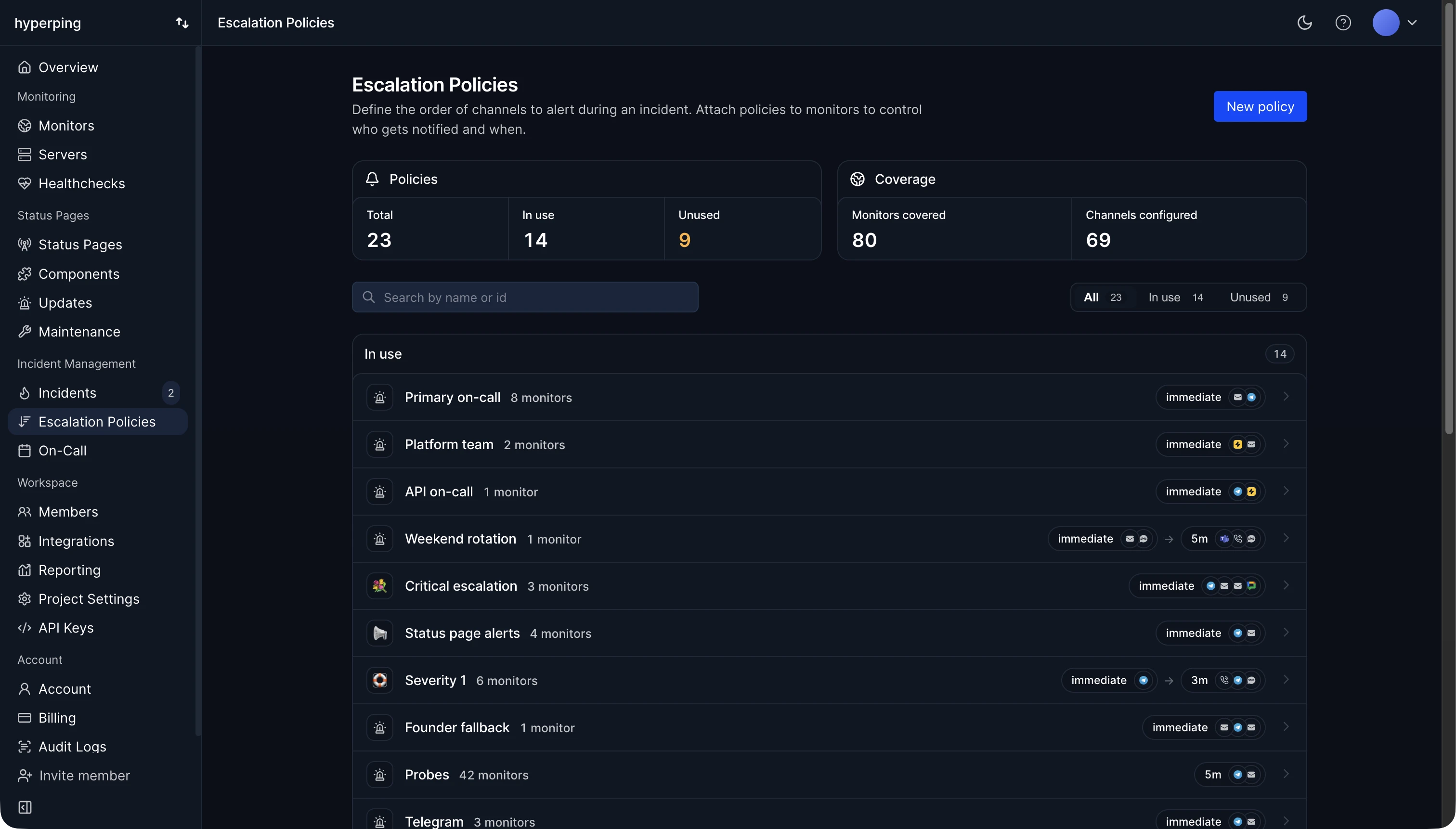Click the On-Call calendar icon

click(25, 451)
